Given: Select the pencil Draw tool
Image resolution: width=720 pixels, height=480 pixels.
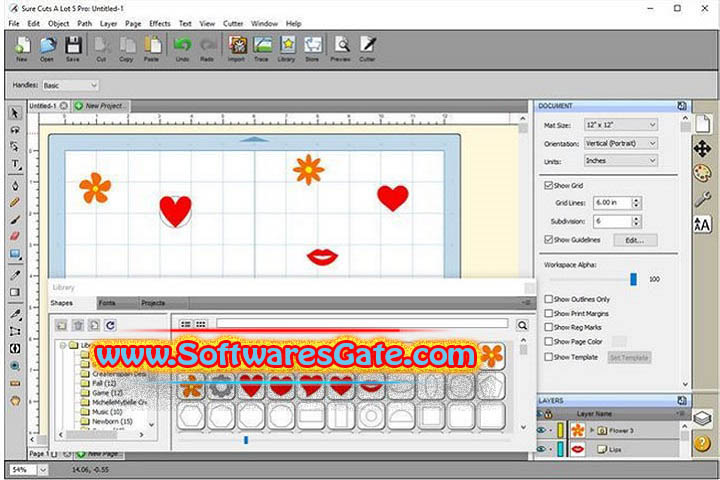Looking at the screenshot, I should pyautogui.click(x=15, y=203).
